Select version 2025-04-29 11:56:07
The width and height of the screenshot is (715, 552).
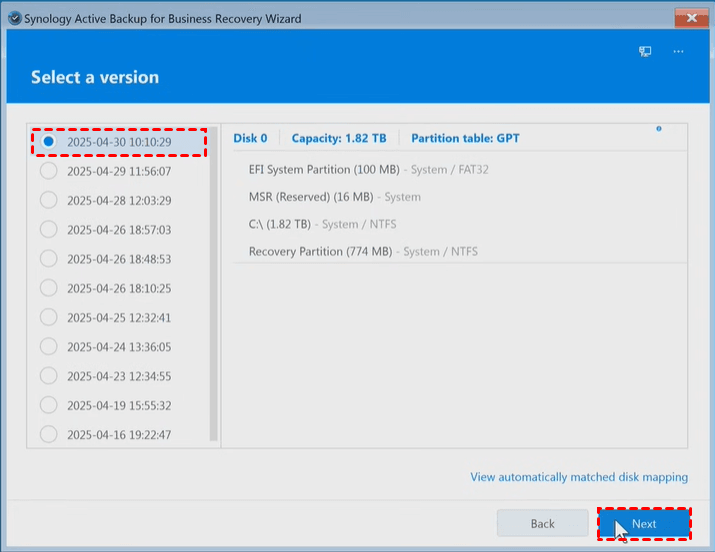(49, 171)
